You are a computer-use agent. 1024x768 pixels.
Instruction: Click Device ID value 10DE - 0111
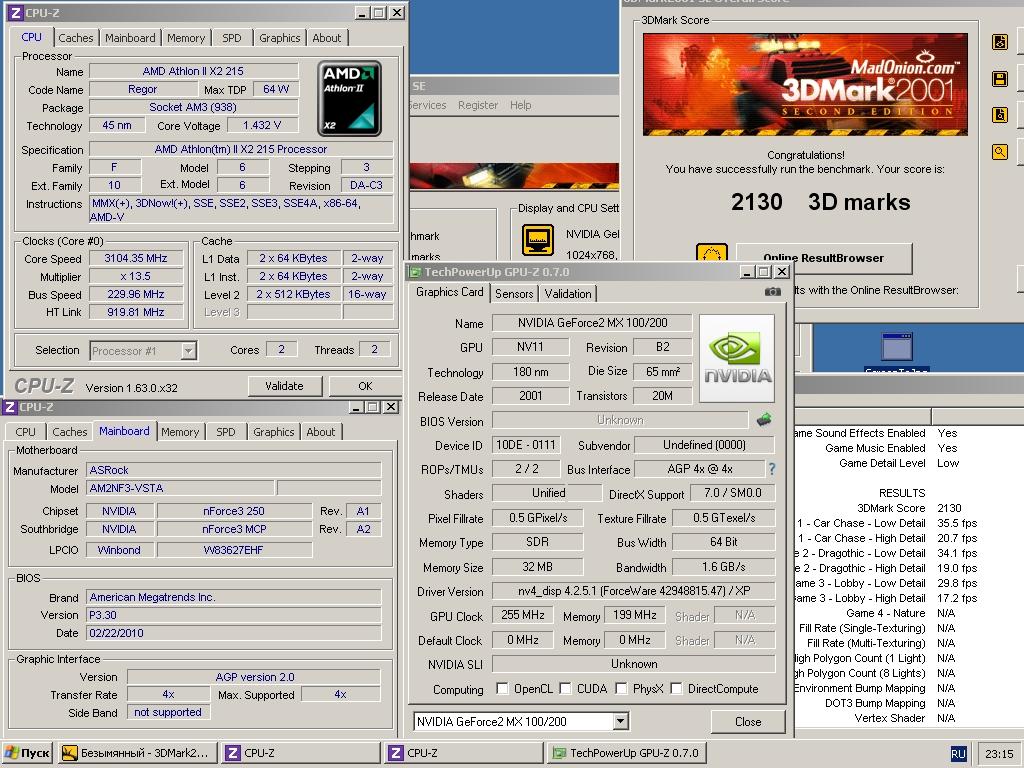pyautogui.click(x=526, y=445)
